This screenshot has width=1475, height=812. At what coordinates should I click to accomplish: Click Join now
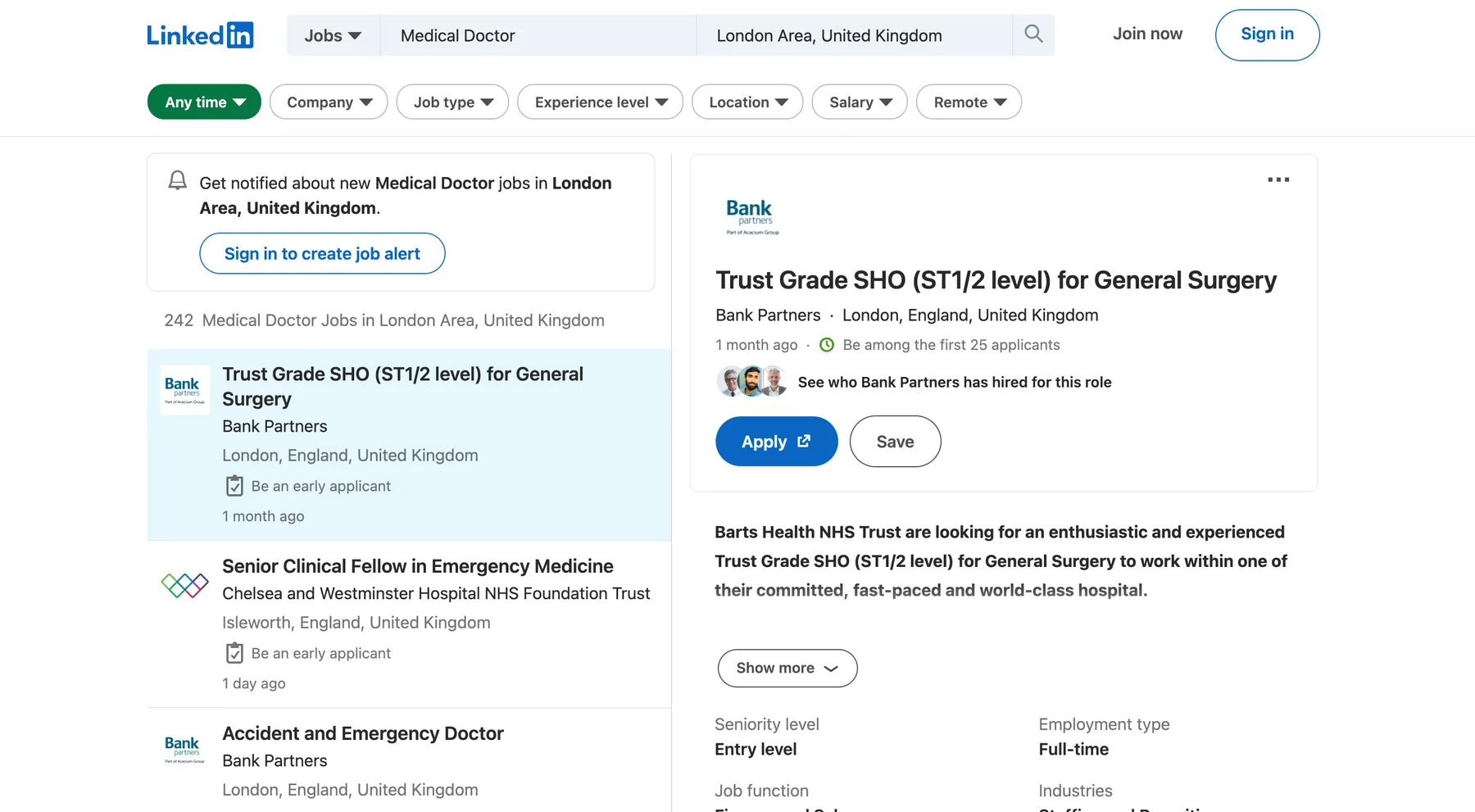pos(1147,34)
